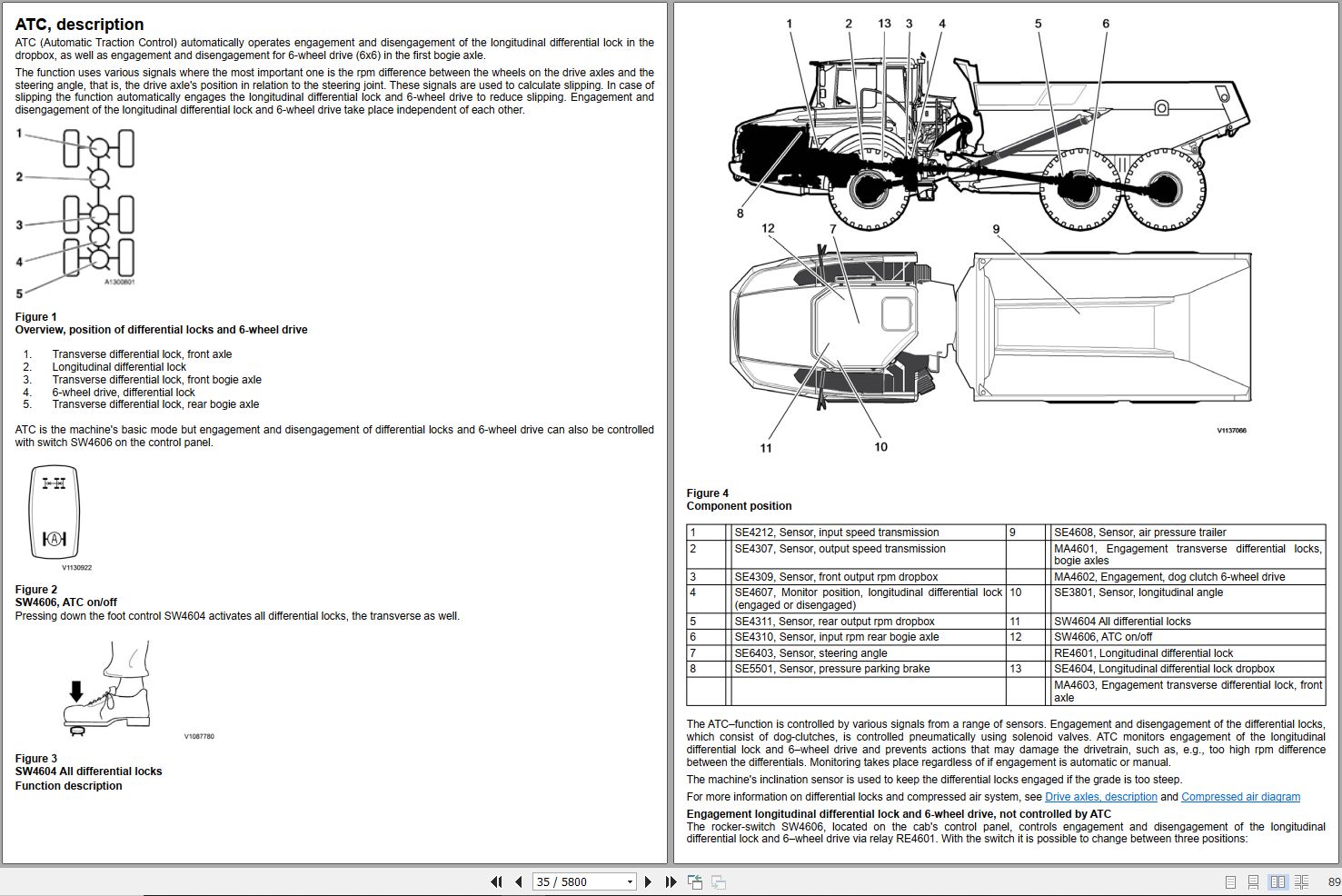Click the 'Figure 3' caption
The height and width of the screenshot is (896, 1342).
[x=36, y=759]
